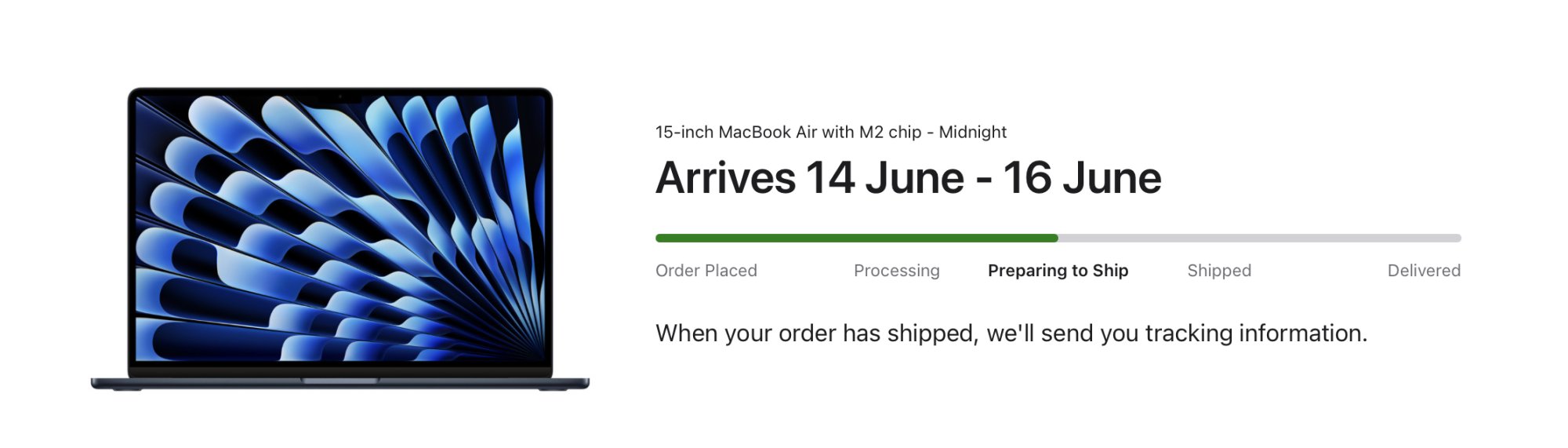This screenshot has width=1568, height=448.
Task: Click the gray unfilled part of progress bar
Action: coord(1260,238)
